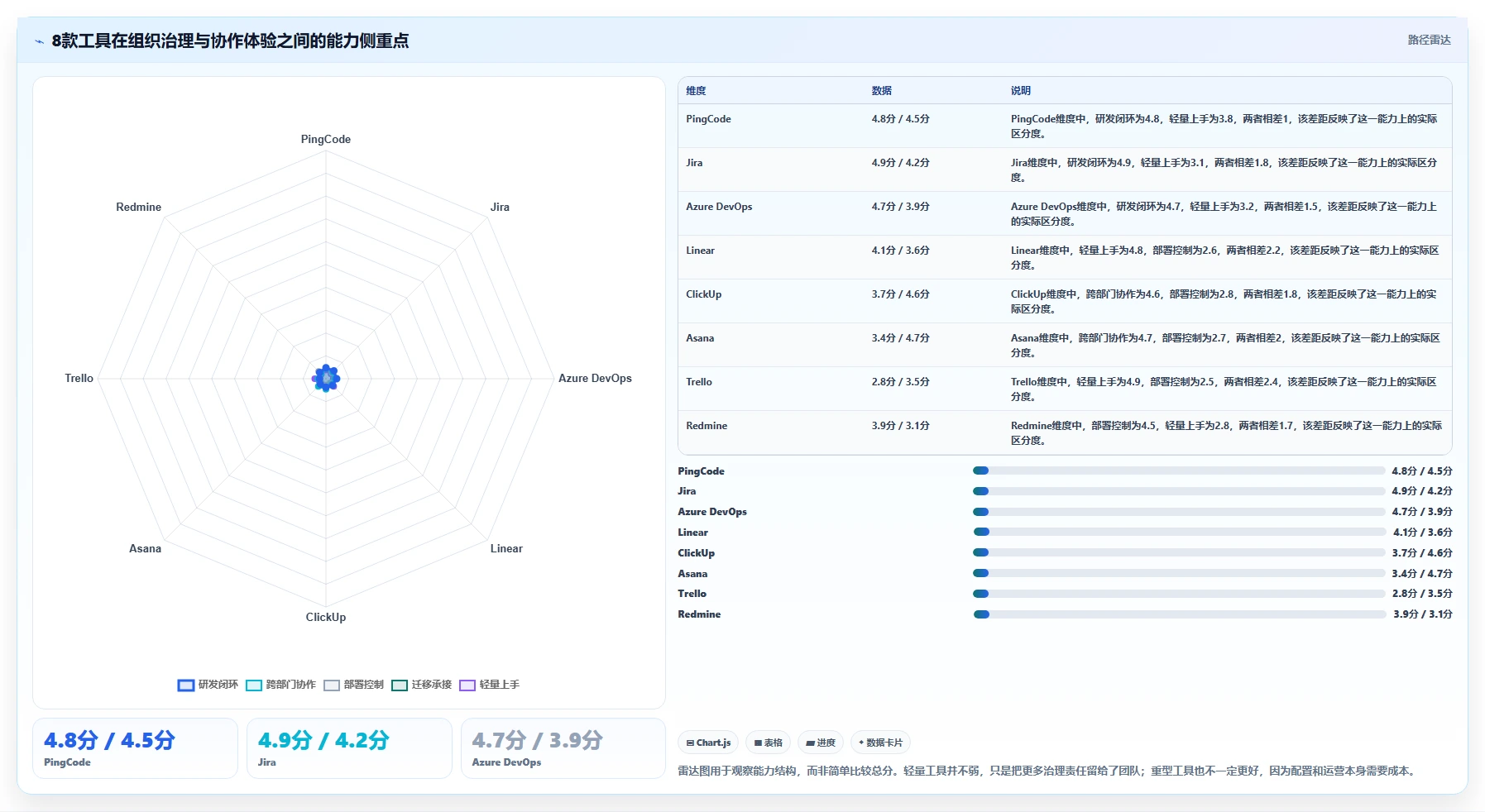Click the Jira axis label on the radar

[x=500, y=207]
